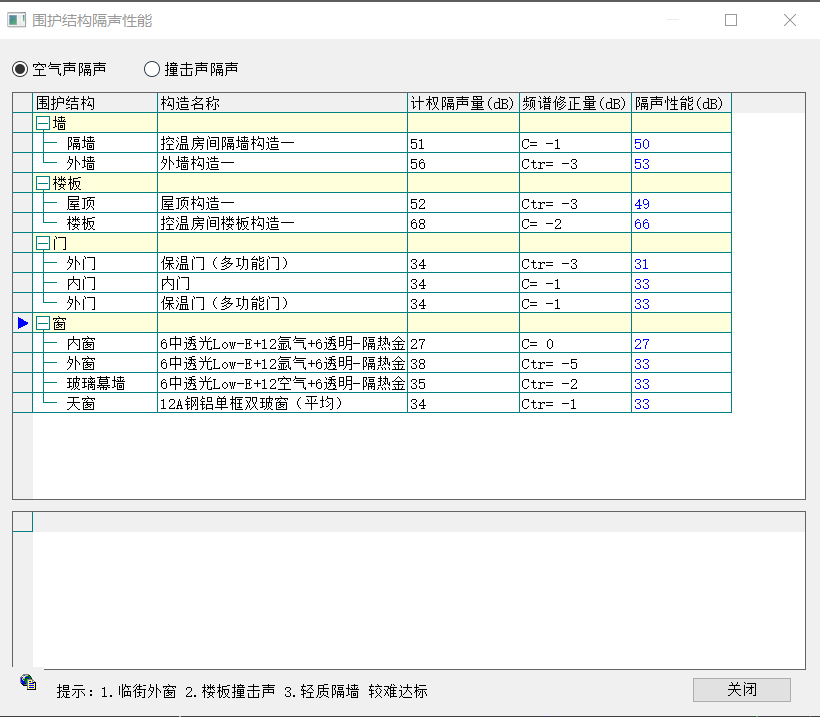Collapse the 楼板 group

coord(43,183)
